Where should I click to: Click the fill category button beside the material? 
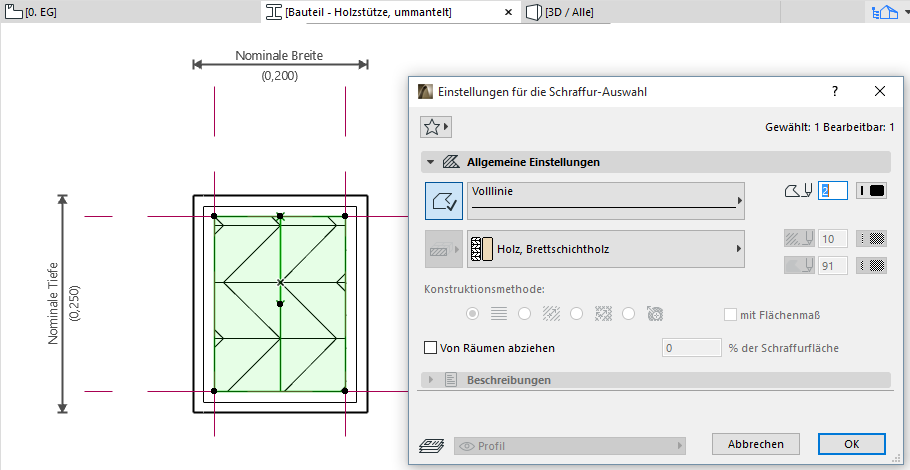coord(444,249)
